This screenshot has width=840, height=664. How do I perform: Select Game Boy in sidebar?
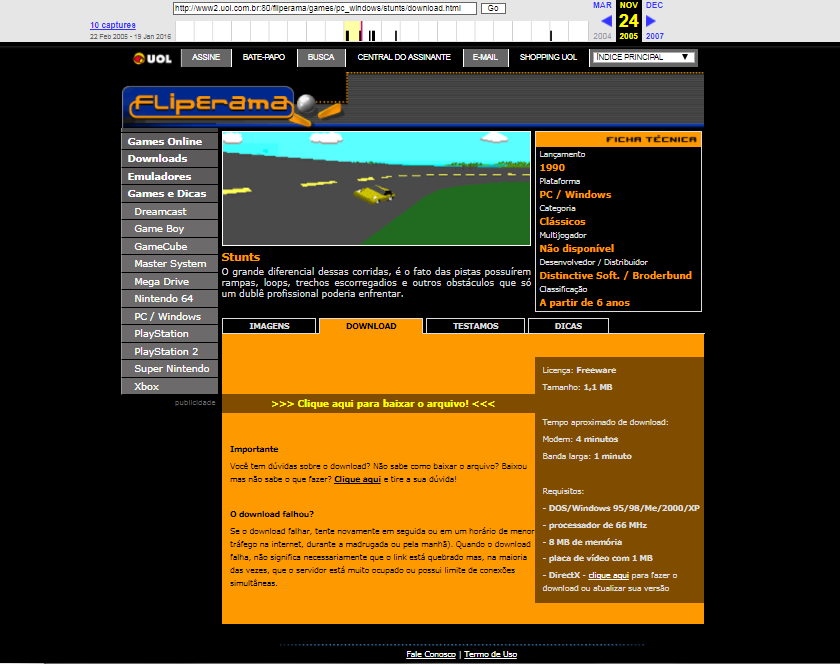[169, 229]
